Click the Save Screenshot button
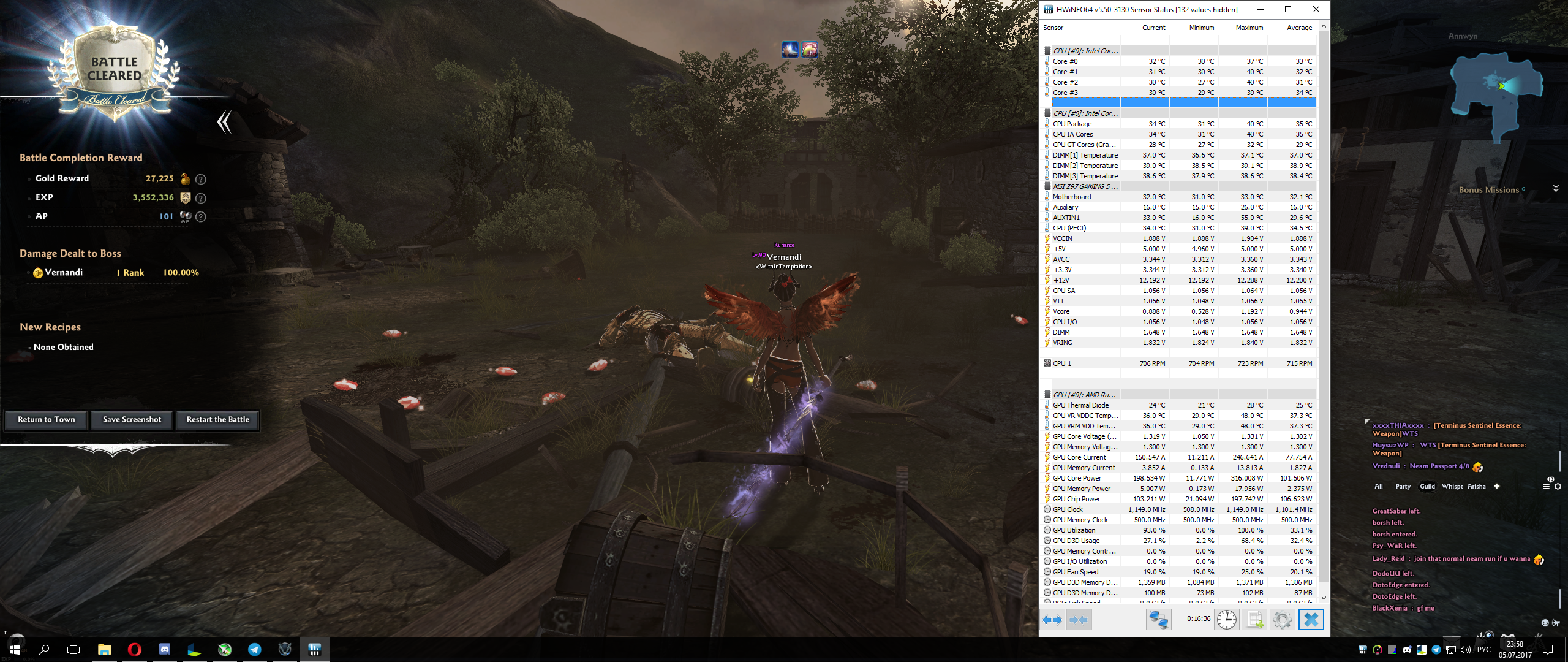This screenshot has width=1568, height=662. tap(132, 420)
